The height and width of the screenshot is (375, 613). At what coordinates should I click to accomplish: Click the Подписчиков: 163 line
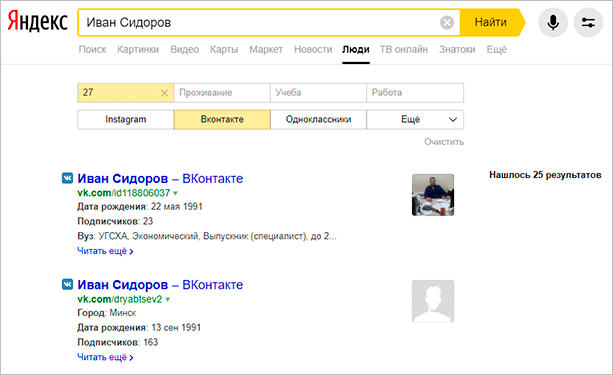[x=118, y=343]
